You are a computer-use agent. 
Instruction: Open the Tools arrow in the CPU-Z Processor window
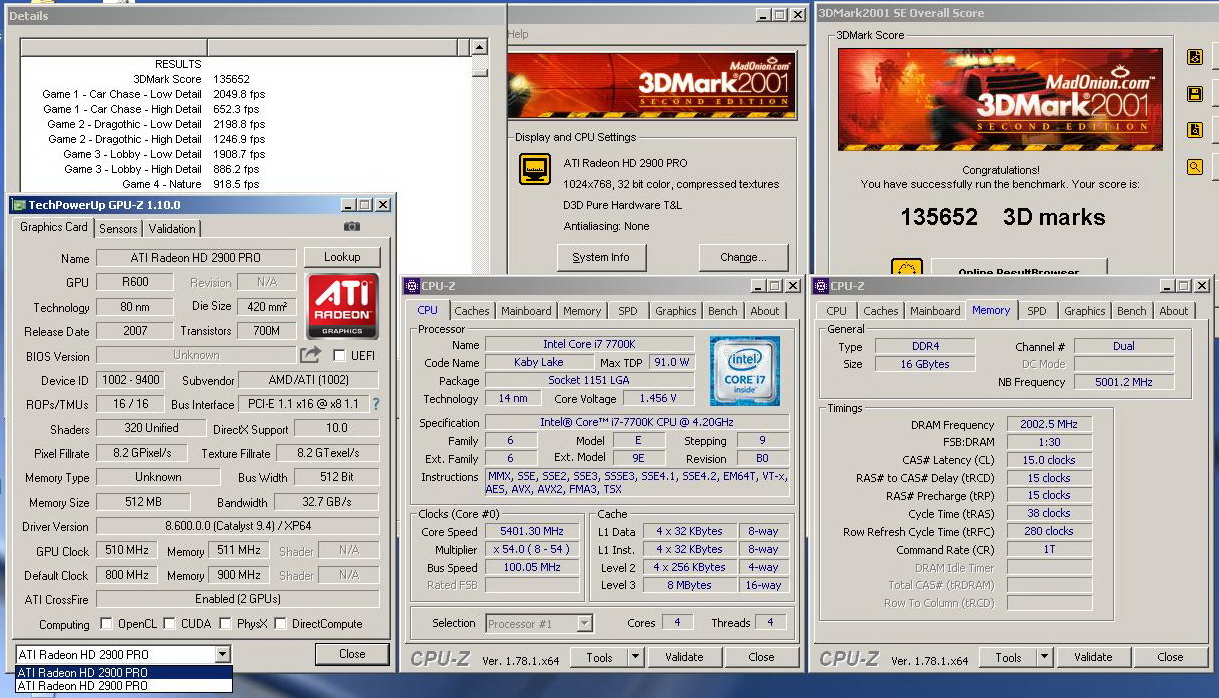tap(635, 657)
